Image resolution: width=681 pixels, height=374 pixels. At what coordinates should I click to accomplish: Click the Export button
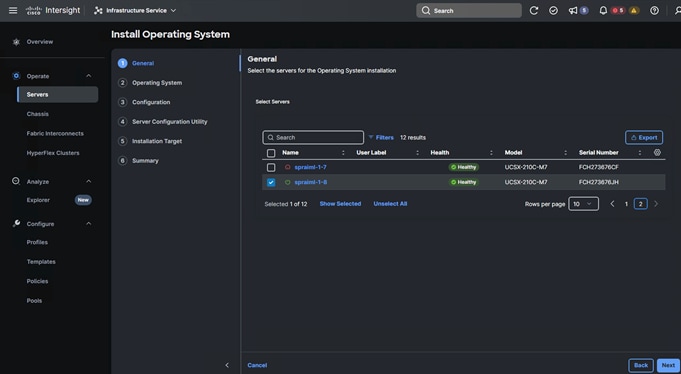point(644,137)
